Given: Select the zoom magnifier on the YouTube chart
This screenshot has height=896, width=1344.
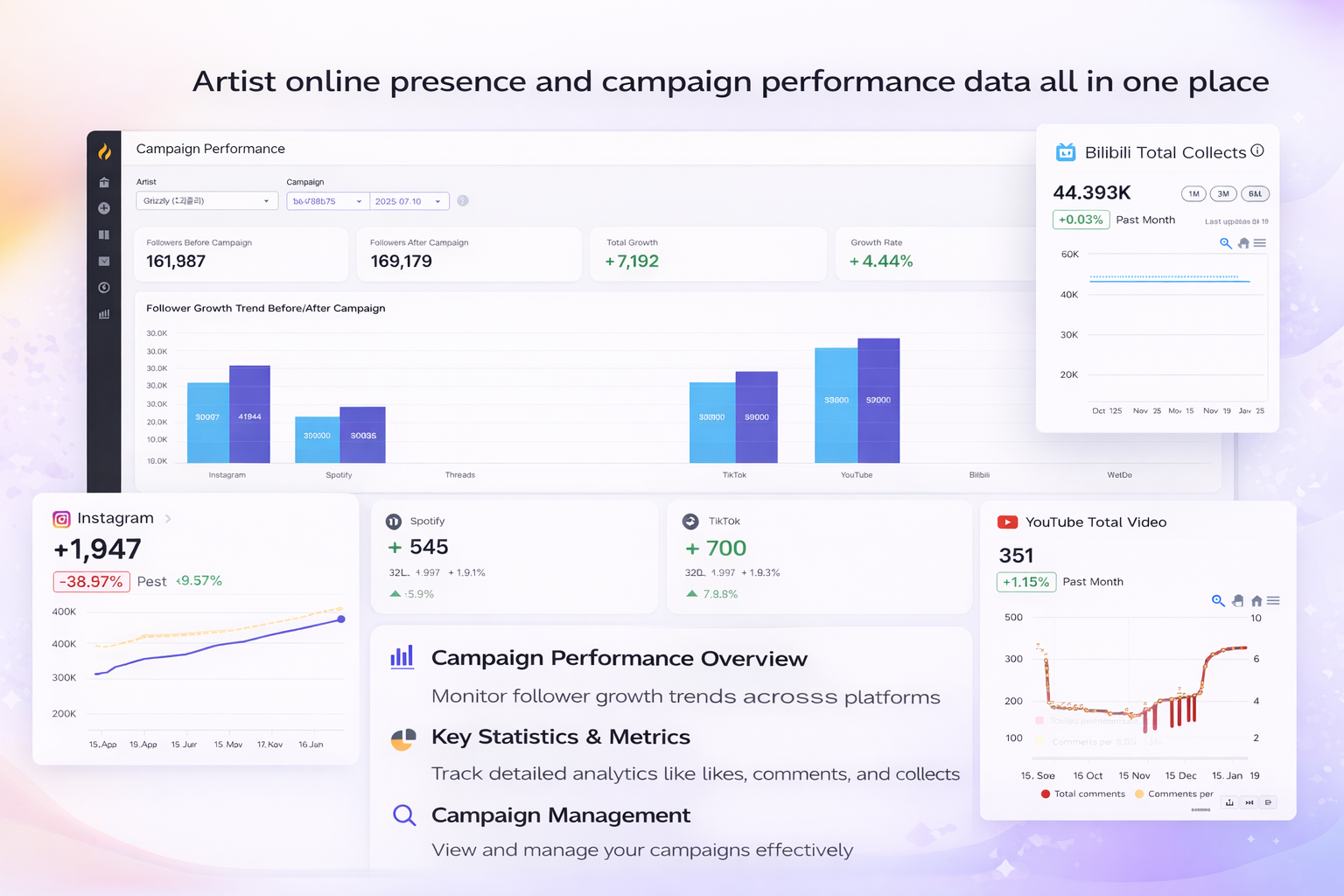Looking at the screenshot, I should [1217, 601].
